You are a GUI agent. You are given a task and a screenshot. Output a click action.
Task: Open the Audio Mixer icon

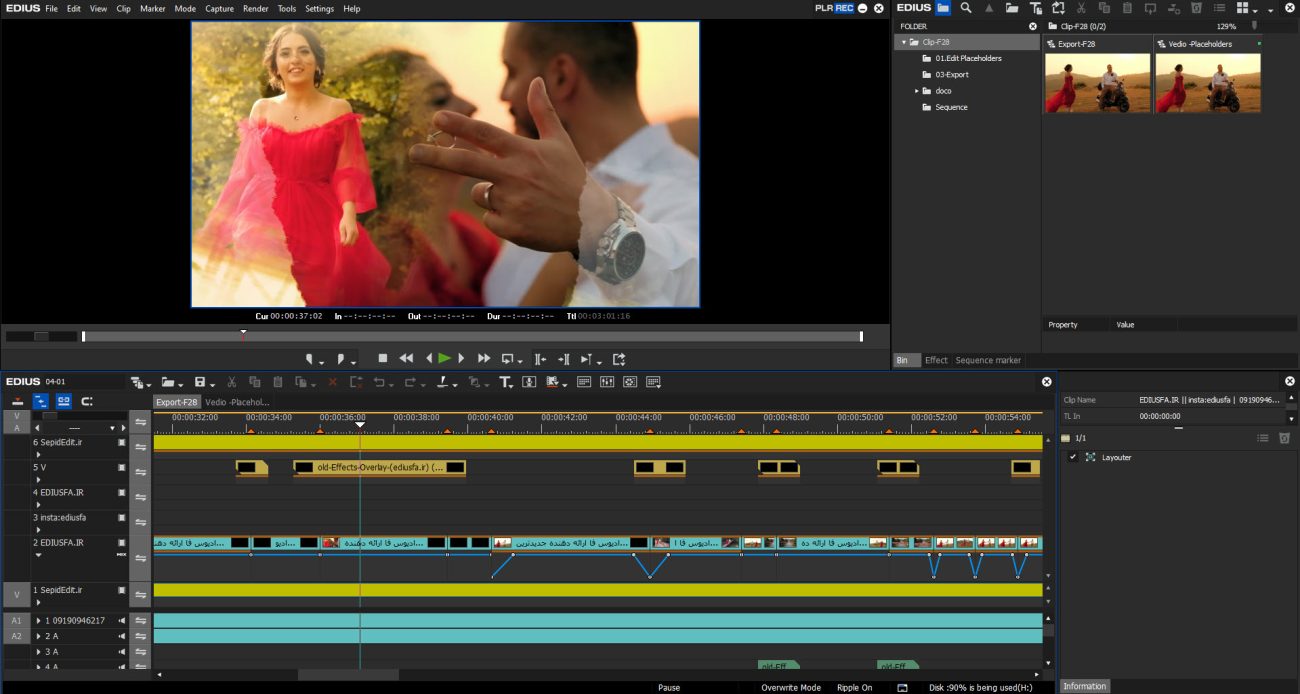click(607, 382)
